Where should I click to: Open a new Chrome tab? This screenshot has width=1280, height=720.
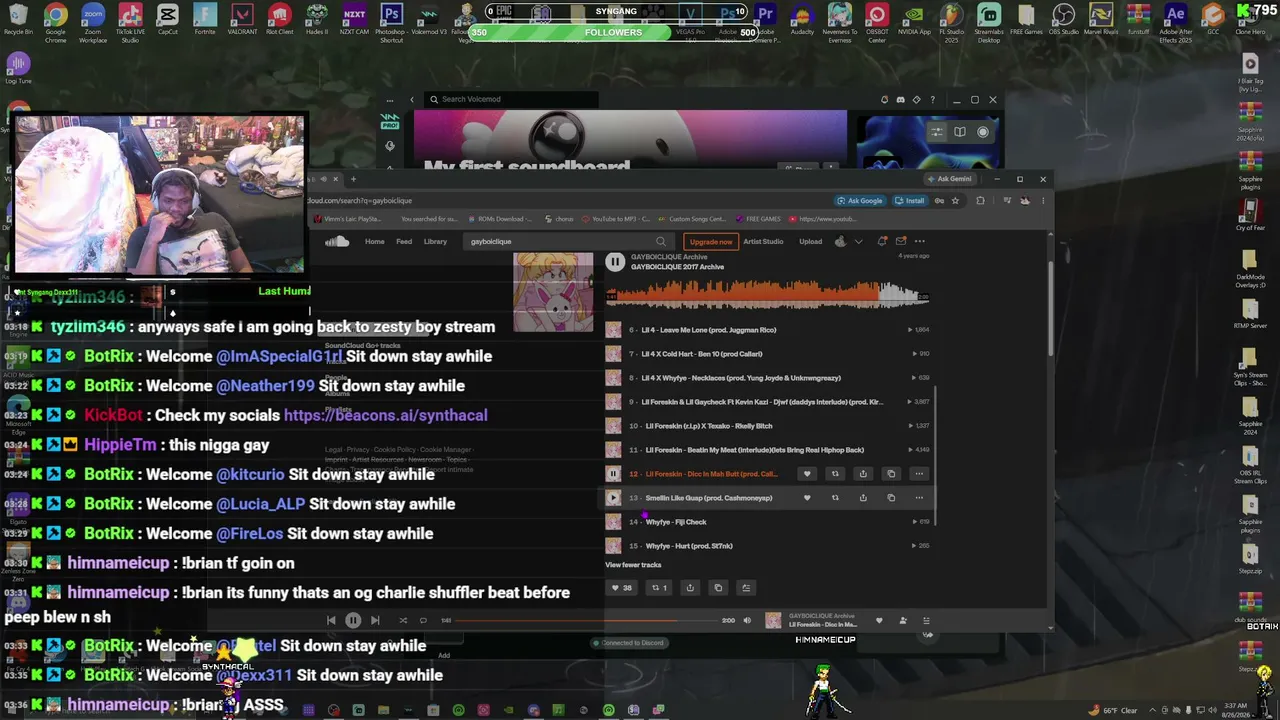(353, 179)
